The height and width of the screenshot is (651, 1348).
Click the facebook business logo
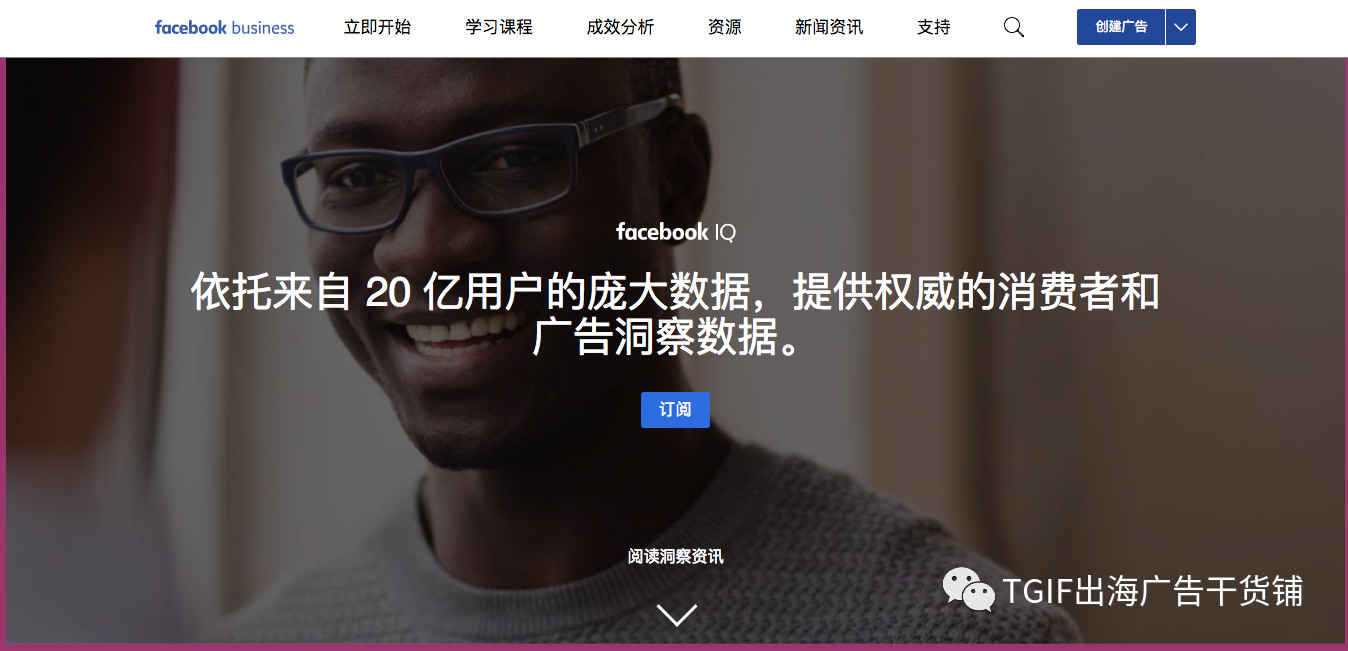[x=225, y=28]
